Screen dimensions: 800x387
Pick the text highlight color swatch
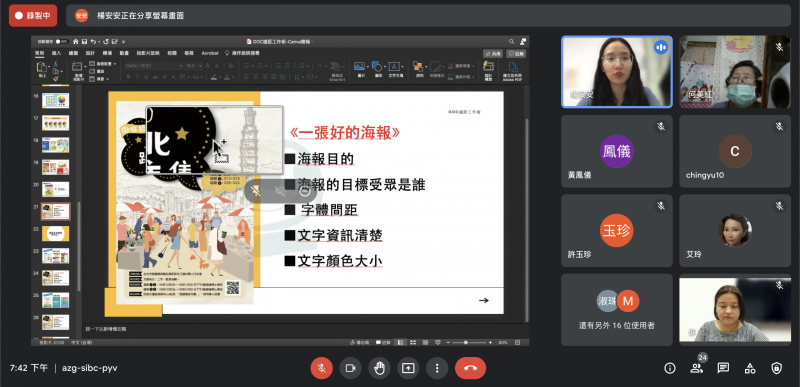[214, 78]
